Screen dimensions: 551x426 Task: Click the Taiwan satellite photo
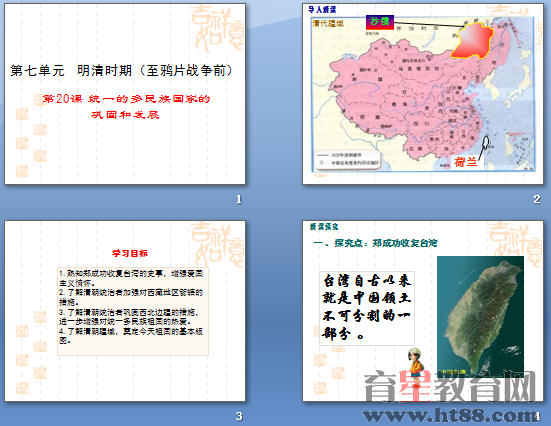click(x=480, y=316)
